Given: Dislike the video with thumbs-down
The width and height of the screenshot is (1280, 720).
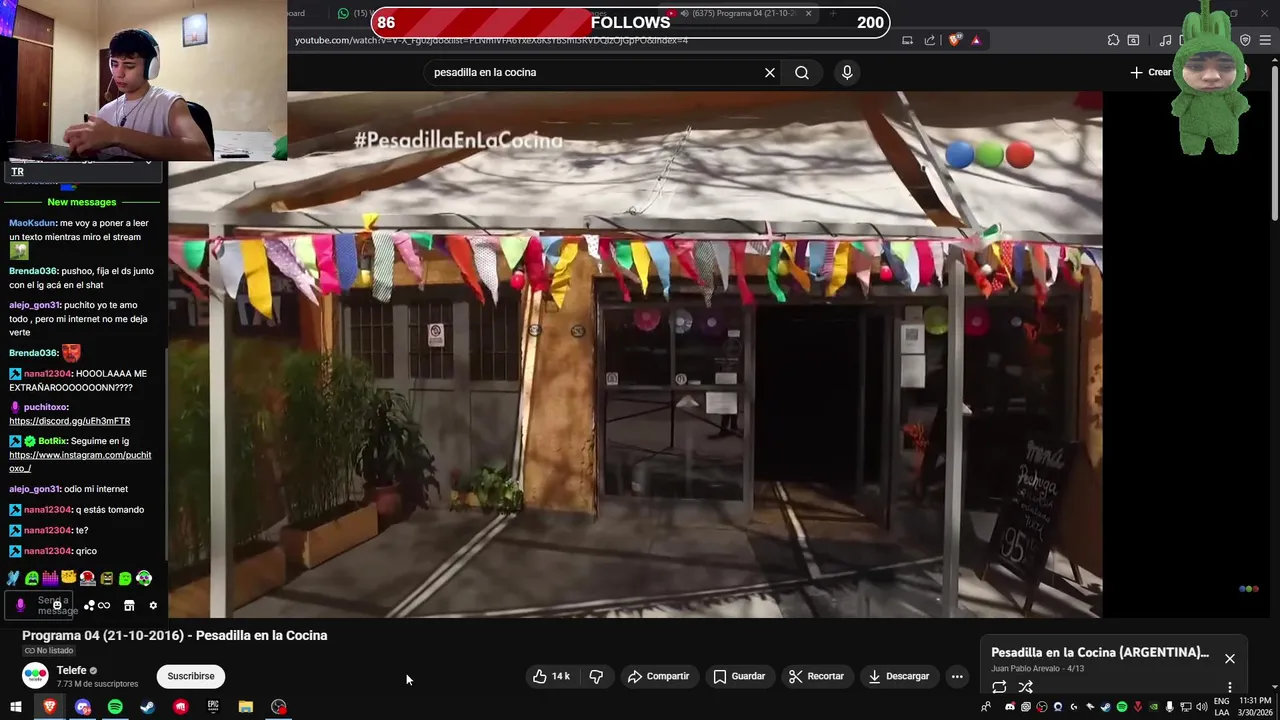Looking at the screenshot, I should coord(596,676).
